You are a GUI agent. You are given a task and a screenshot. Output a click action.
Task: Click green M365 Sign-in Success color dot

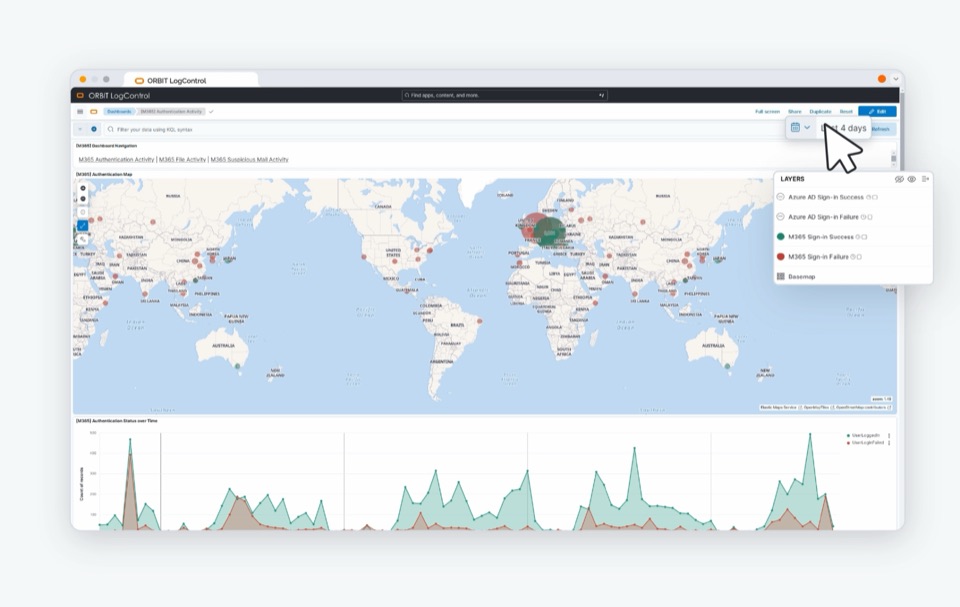point(781,236)
